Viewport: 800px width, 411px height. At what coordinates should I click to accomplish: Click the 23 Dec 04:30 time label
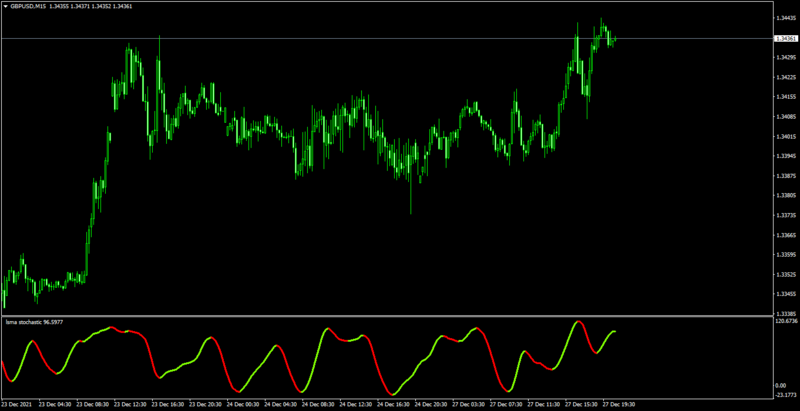pos(55,404)
